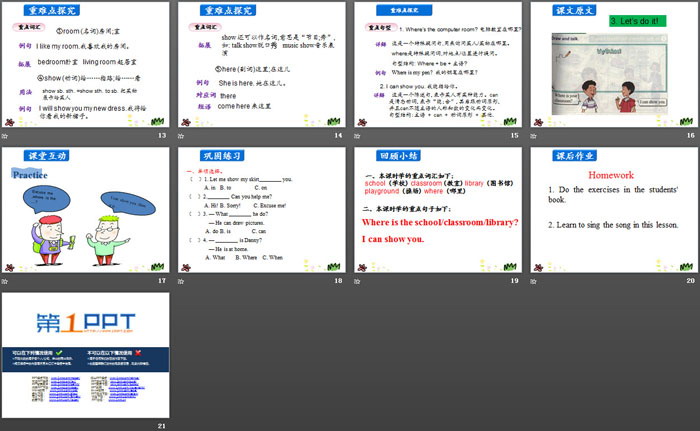Select slide 19 summary thumbnail 'I can show you'
The width and height of the screenshot is (700, 431).
tap(438, 210)
